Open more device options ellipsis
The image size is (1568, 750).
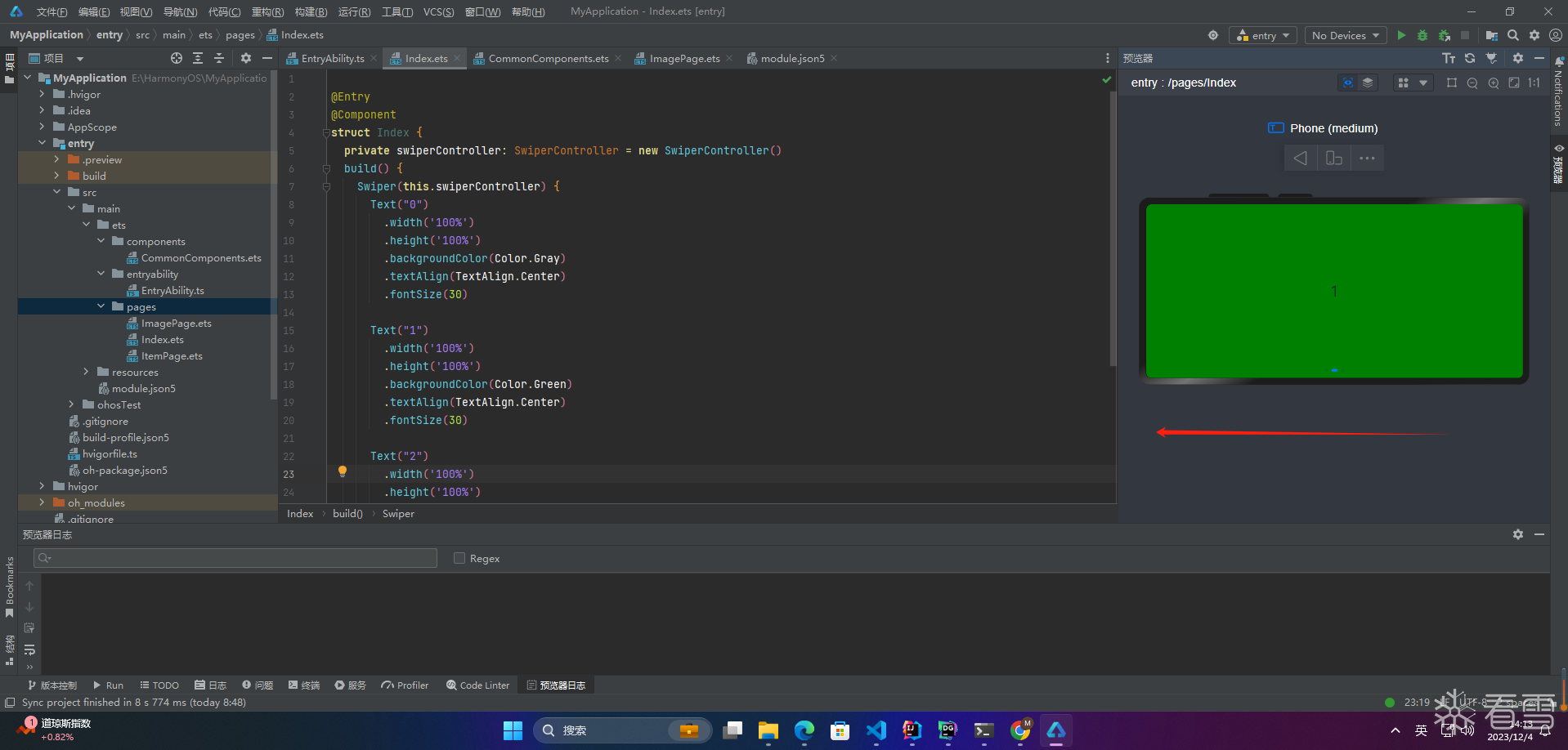pos(1367,158)
